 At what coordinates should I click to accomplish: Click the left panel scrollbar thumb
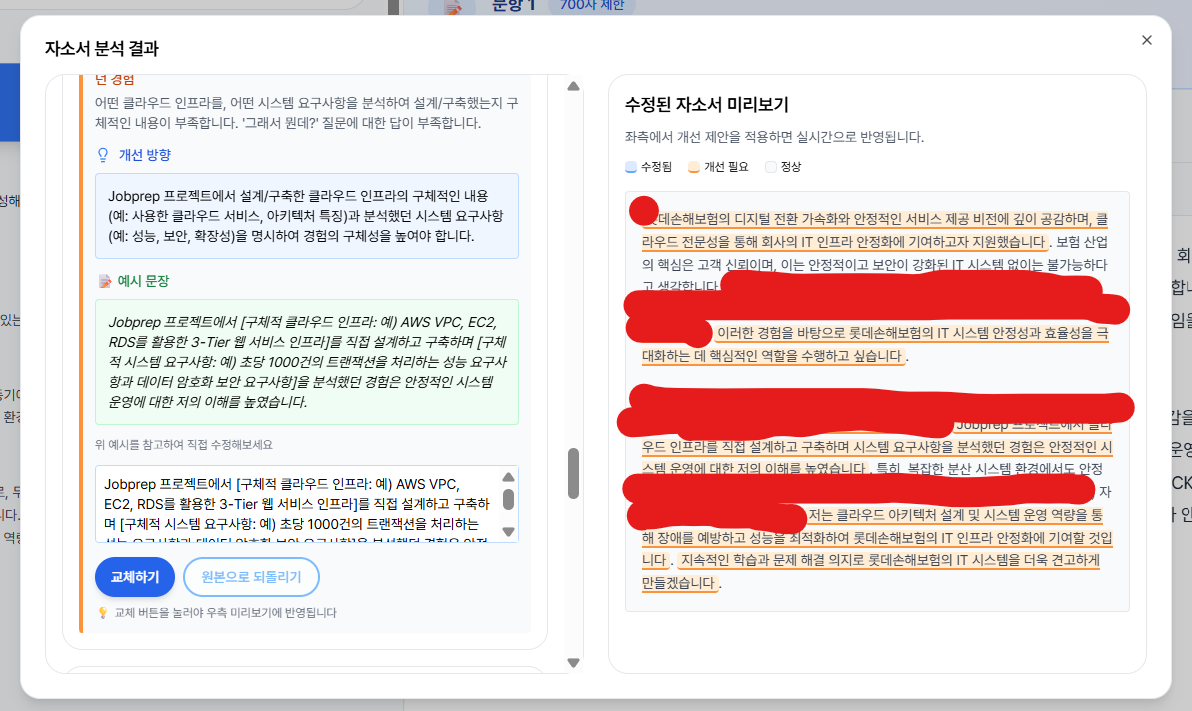(573, 473)
